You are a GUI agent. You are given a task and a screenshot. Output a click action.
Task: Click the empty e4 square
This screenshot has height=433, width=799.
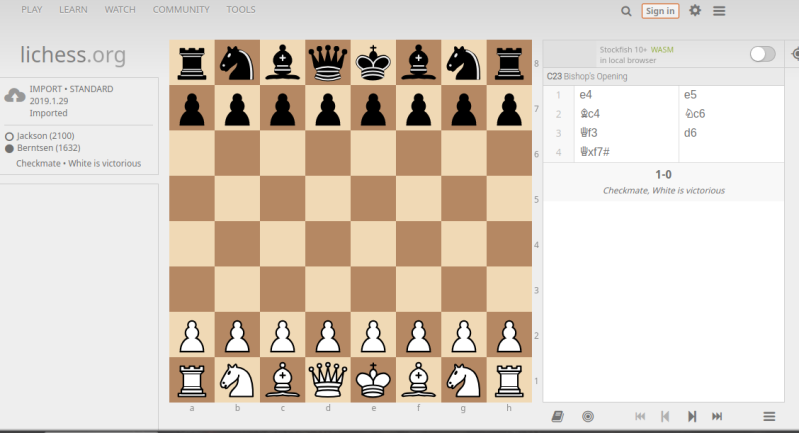374,244
